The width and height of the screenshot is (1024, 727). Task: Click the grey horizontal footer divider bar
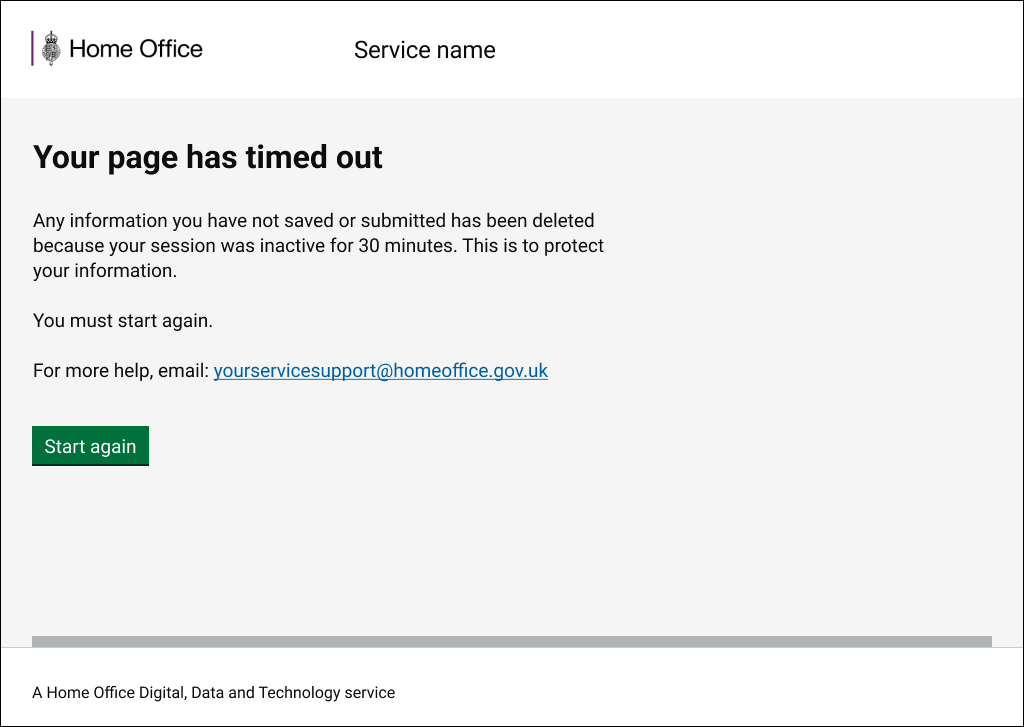pos(511,641)
